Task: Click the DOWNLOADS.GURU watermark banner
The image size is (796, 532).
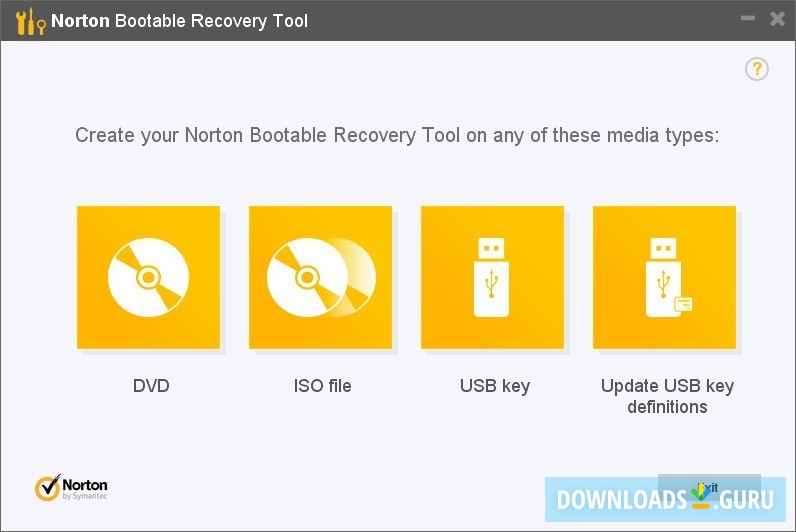Action: [665, 500]
